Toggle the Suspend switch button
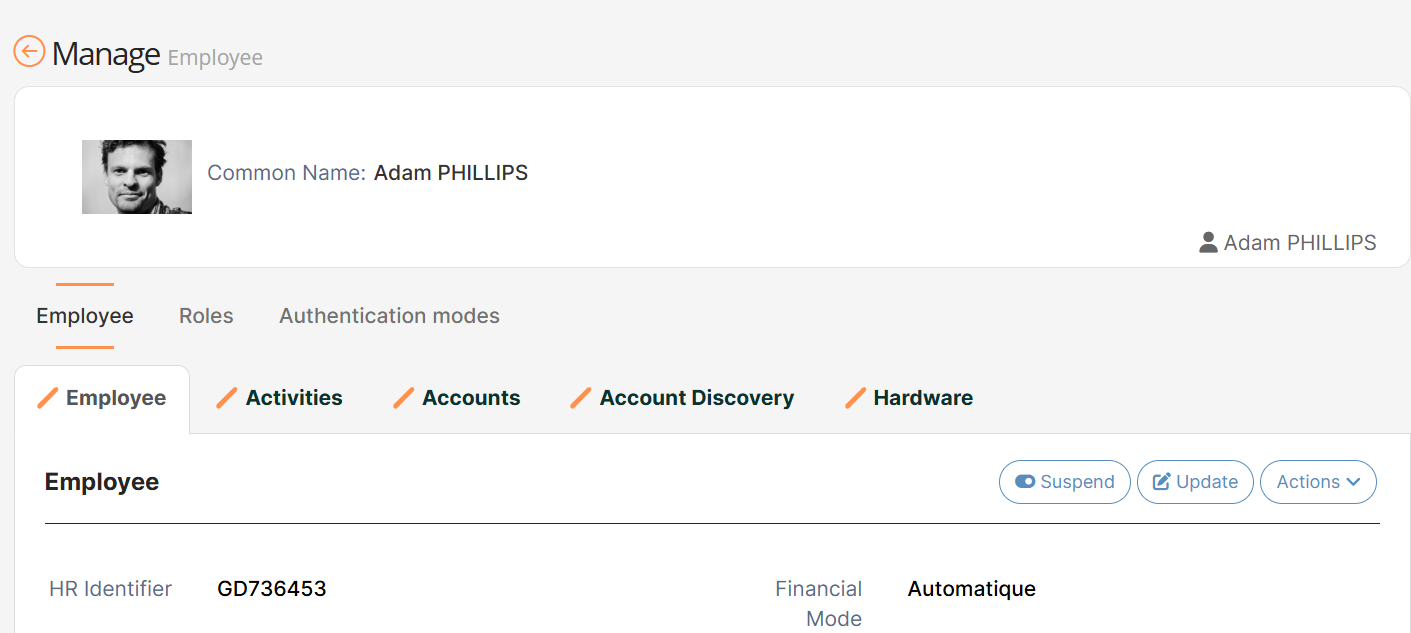The image size is (1411, 633). 1065,482
